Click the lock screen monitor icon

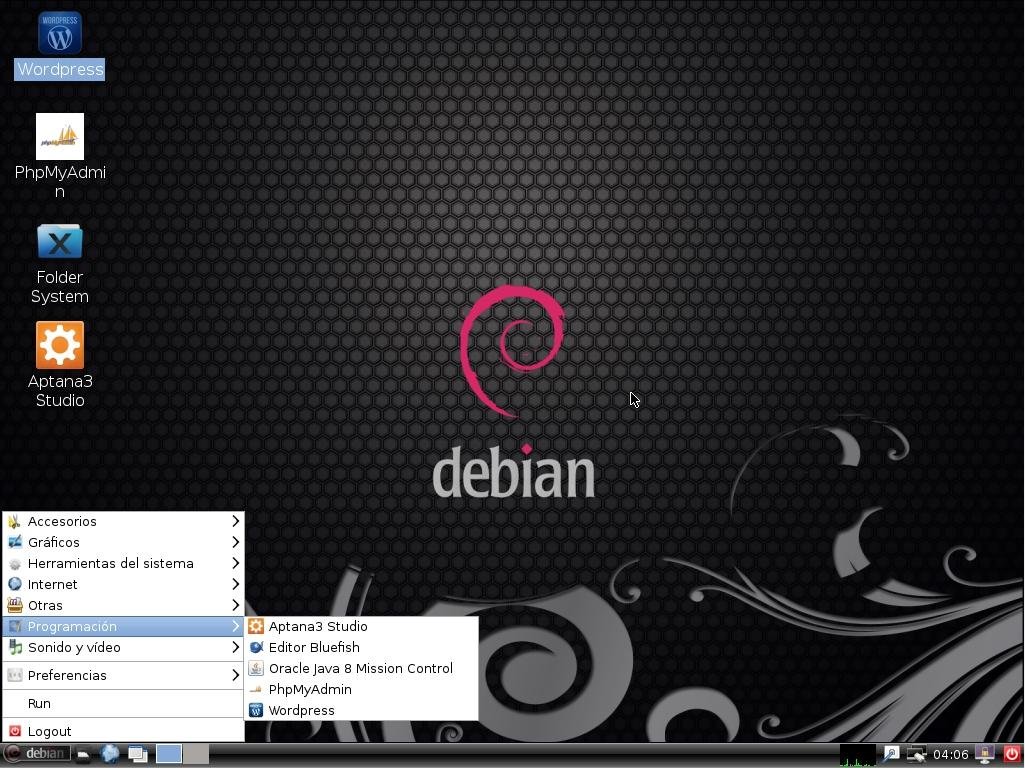(984, 754)
